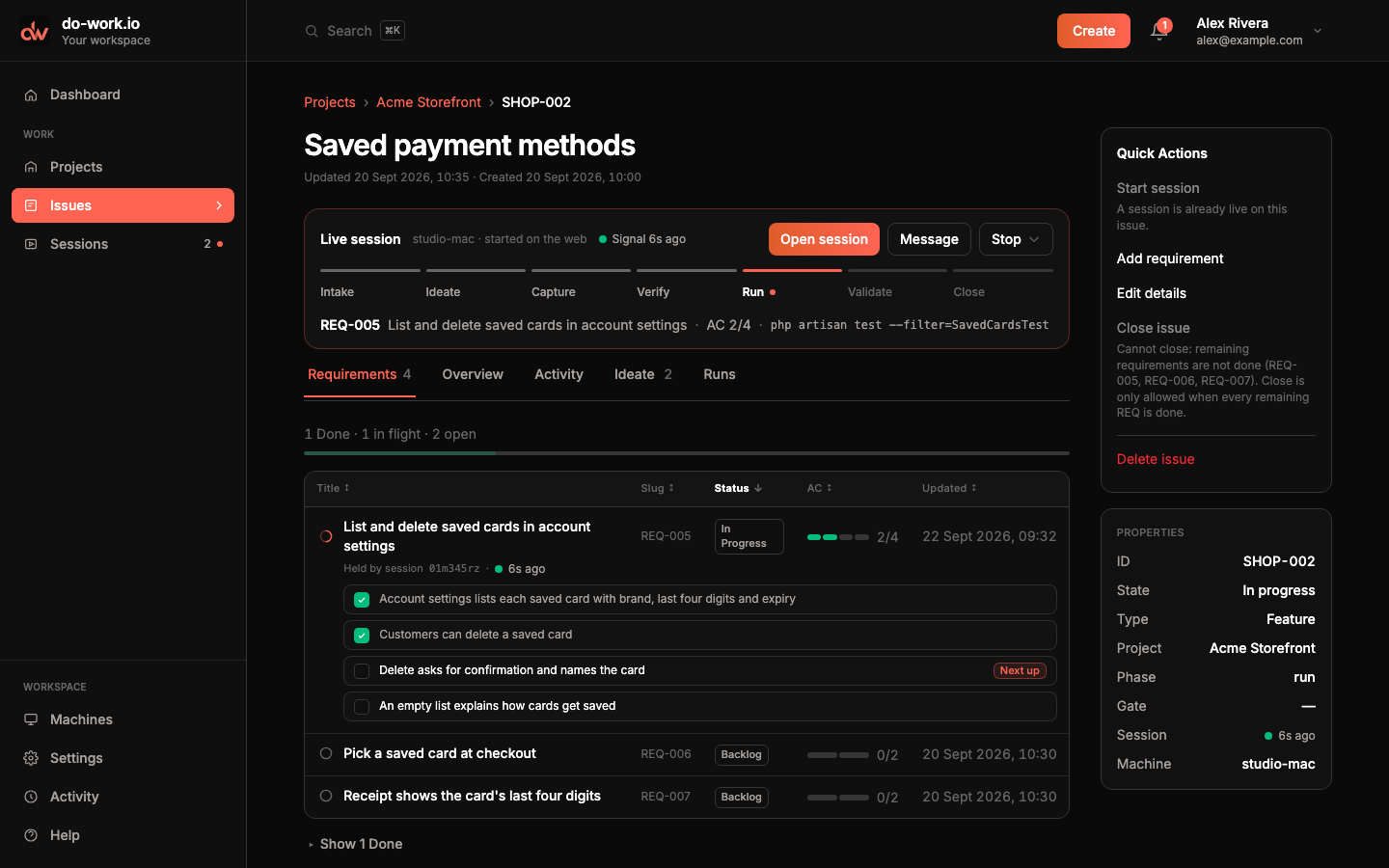Viewport: 1389px width, 868px height.
Task: Click the Dashboard home icon
Action: [31, 95]
